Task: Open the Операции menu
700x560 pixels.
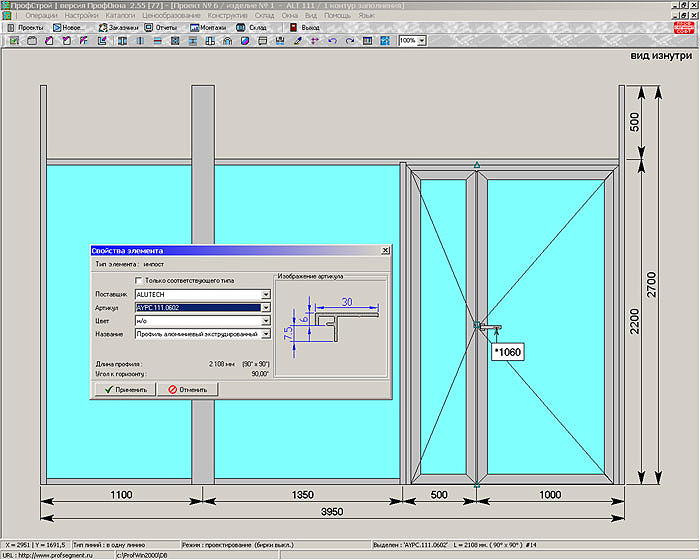Action: pos(40,16)
